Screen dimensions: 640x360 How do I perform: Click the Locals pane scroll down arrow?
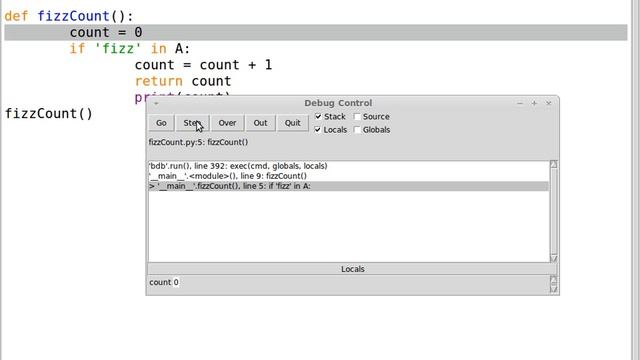coord(554,289)
